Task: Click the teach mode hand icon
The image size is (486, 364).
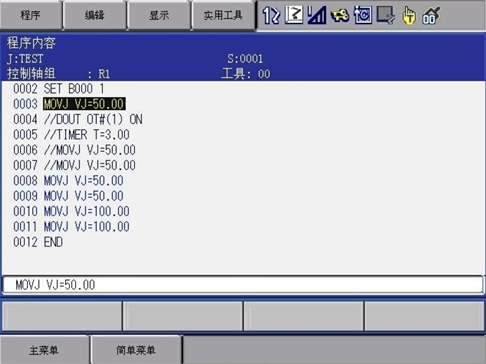Action: (x=409, y=16)
